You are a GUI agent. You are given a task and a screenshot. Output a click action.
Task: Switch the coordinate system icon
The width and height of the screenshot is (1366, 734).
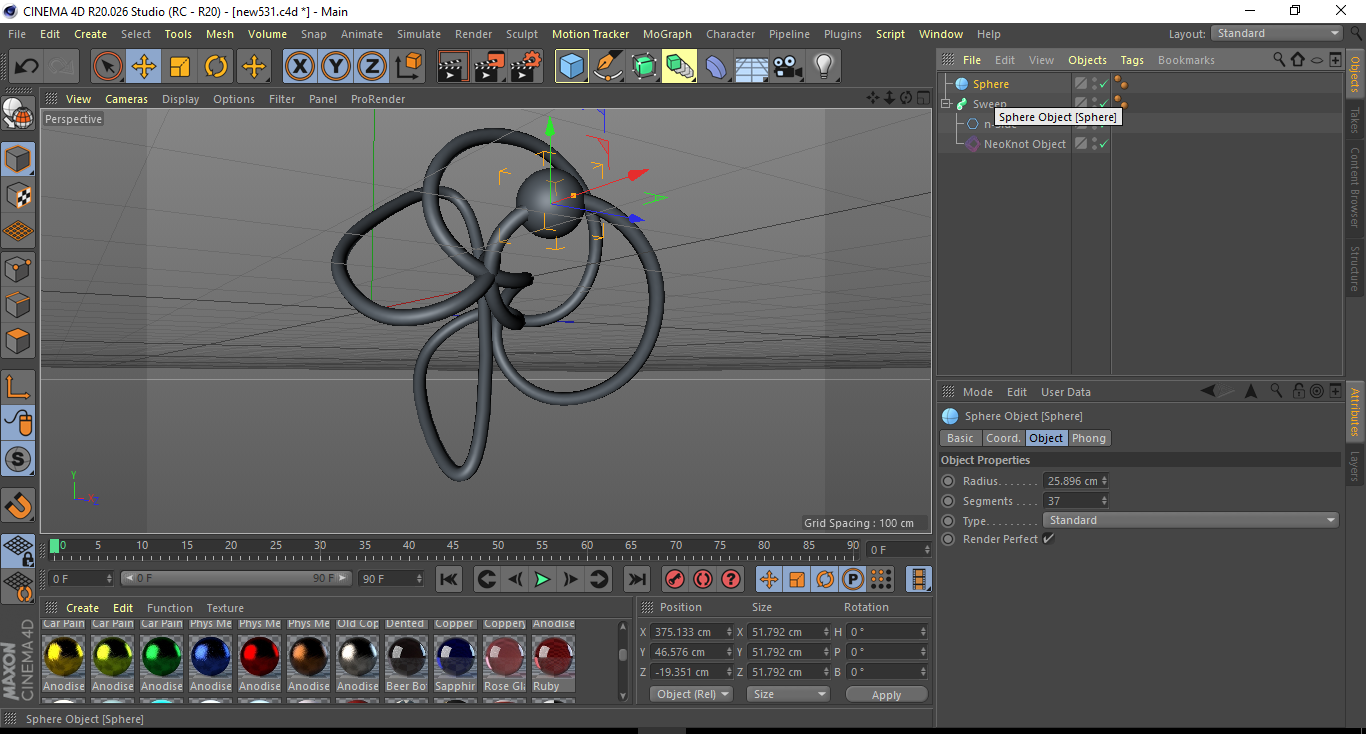[408, 67]
